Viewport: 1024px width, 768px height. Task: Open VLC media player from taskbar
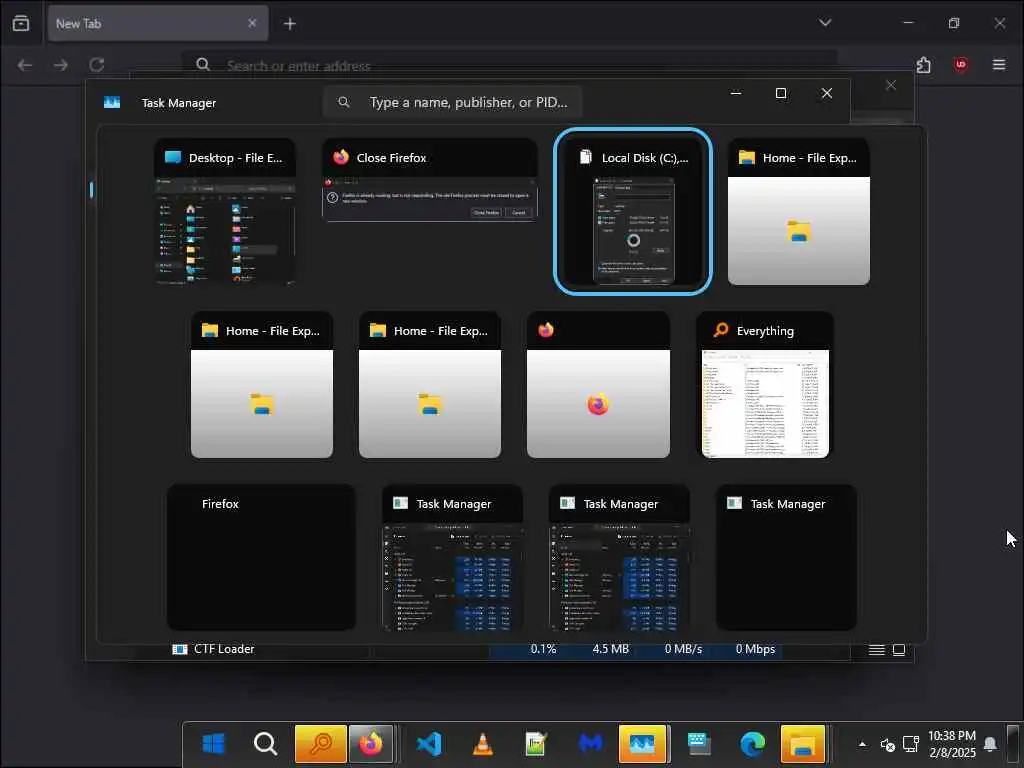(x=483, y=743)
